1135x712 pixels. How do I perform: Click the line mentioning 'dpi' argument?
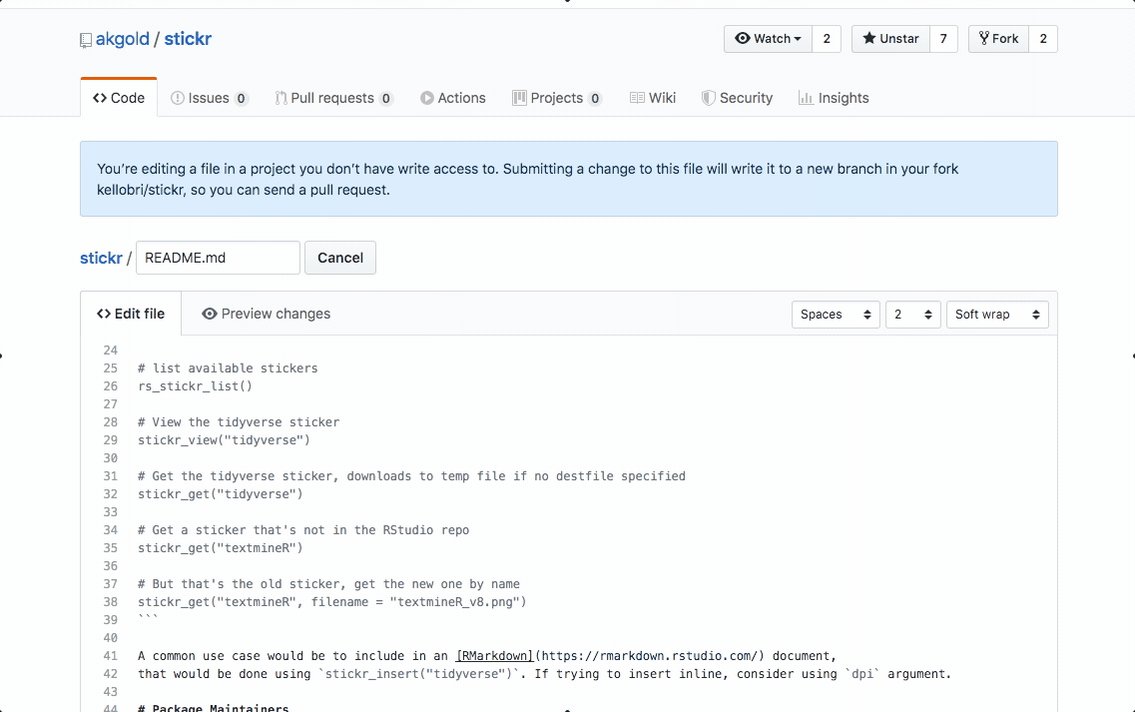544,674
